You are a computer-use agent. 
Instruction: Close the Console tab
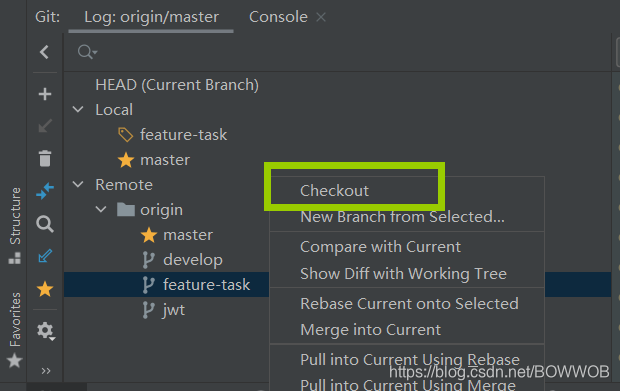tap(321, 17)
